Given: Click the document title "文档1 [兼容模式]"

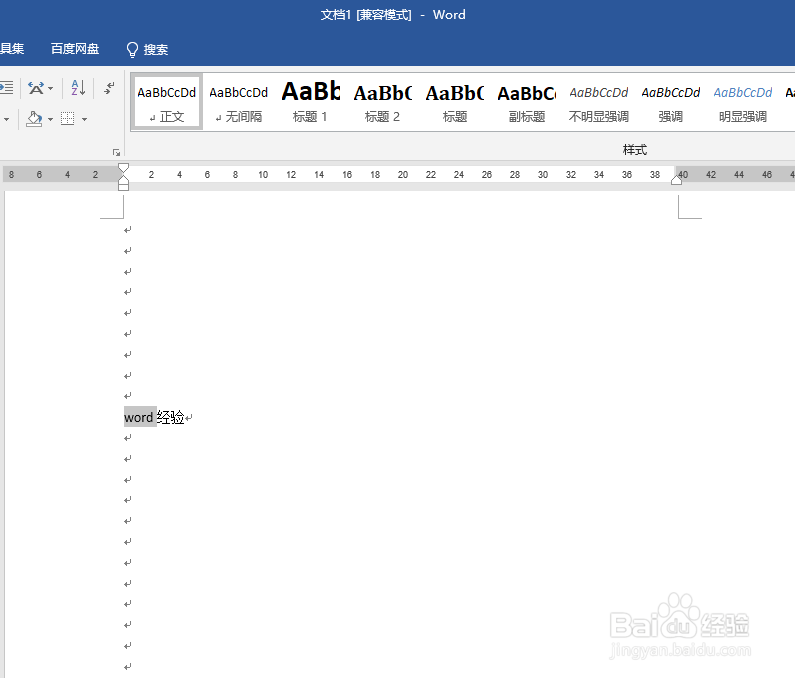Looking at the screenshot, I should click(366, 15).
